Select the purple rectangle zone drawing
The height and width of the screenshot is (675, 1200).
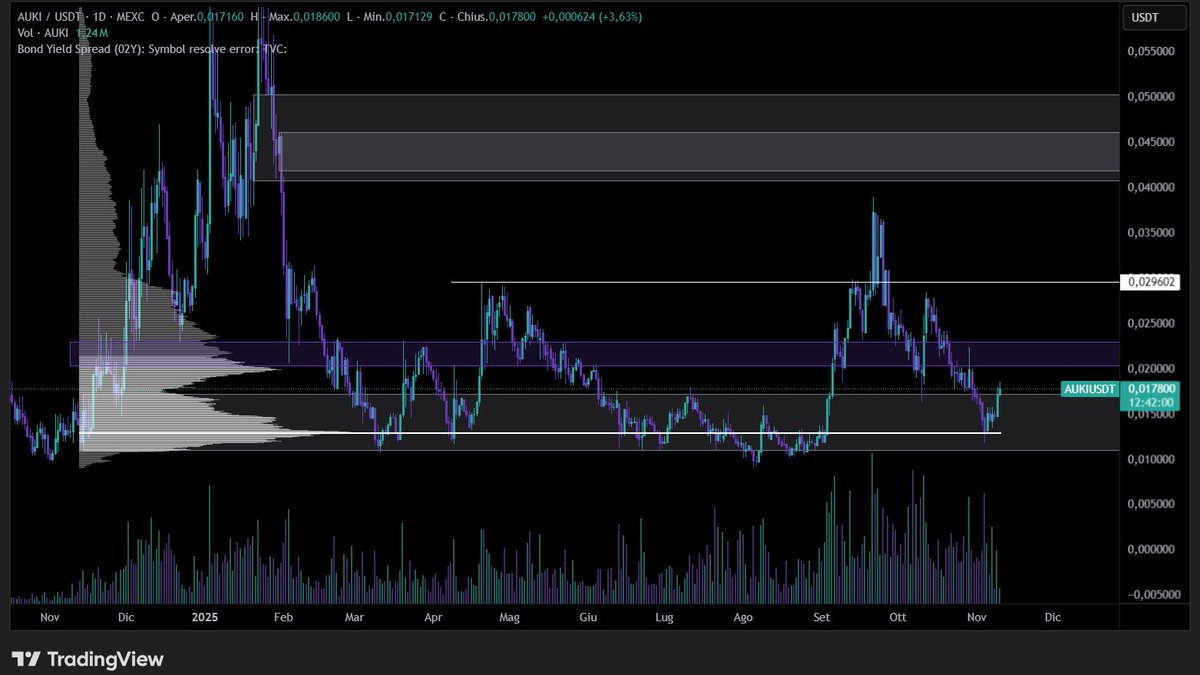click(x=594, y=354)
